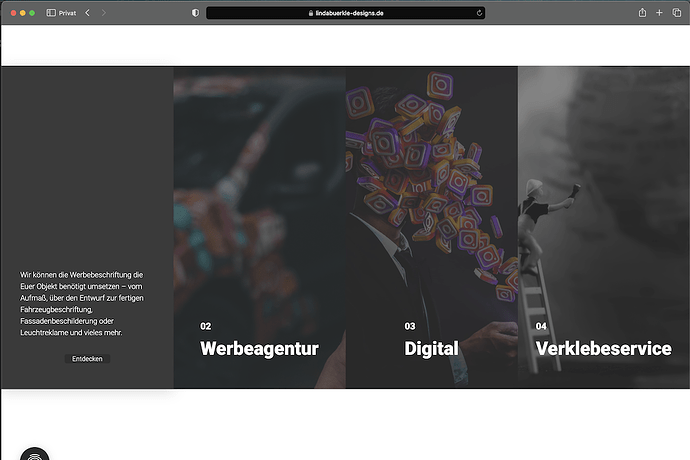Open the Werbeagentur panel heading
This screenshot has width=690, height=460.
click(259, 349)
